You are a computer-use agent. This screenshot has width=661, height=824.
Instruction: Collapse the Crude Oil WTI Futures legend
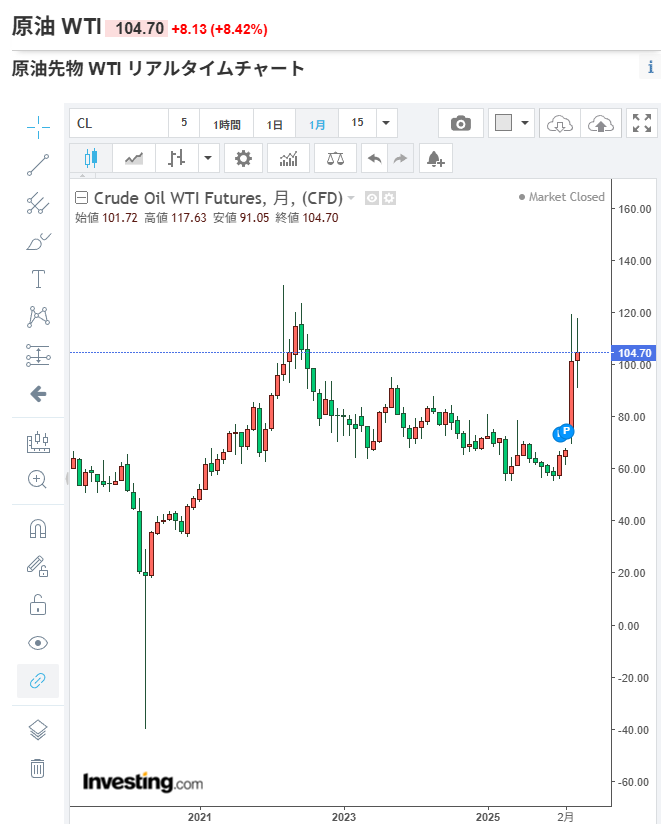pyautogui.click(x=82, y=197)
